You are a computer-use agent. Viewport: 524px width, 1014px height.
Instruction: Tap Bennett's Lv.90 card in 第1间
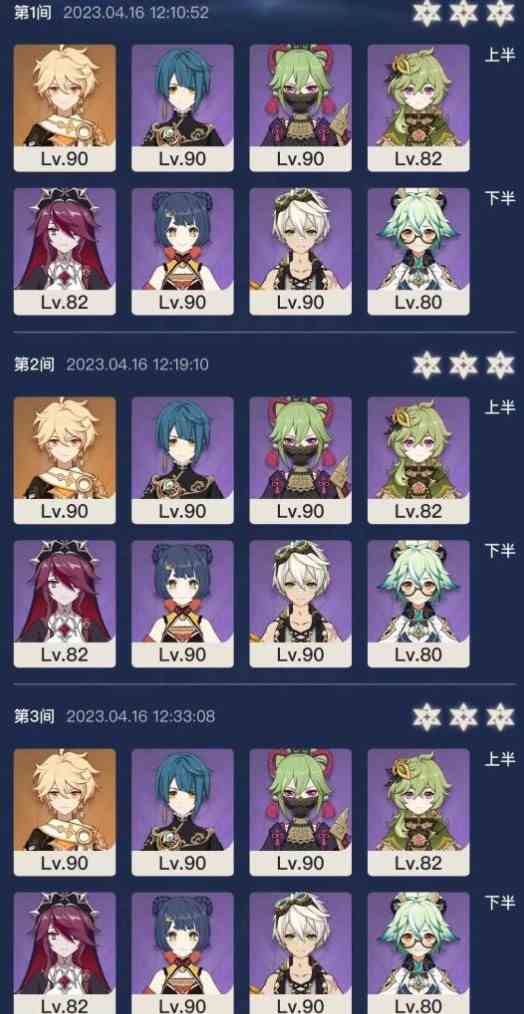(301, 252)
